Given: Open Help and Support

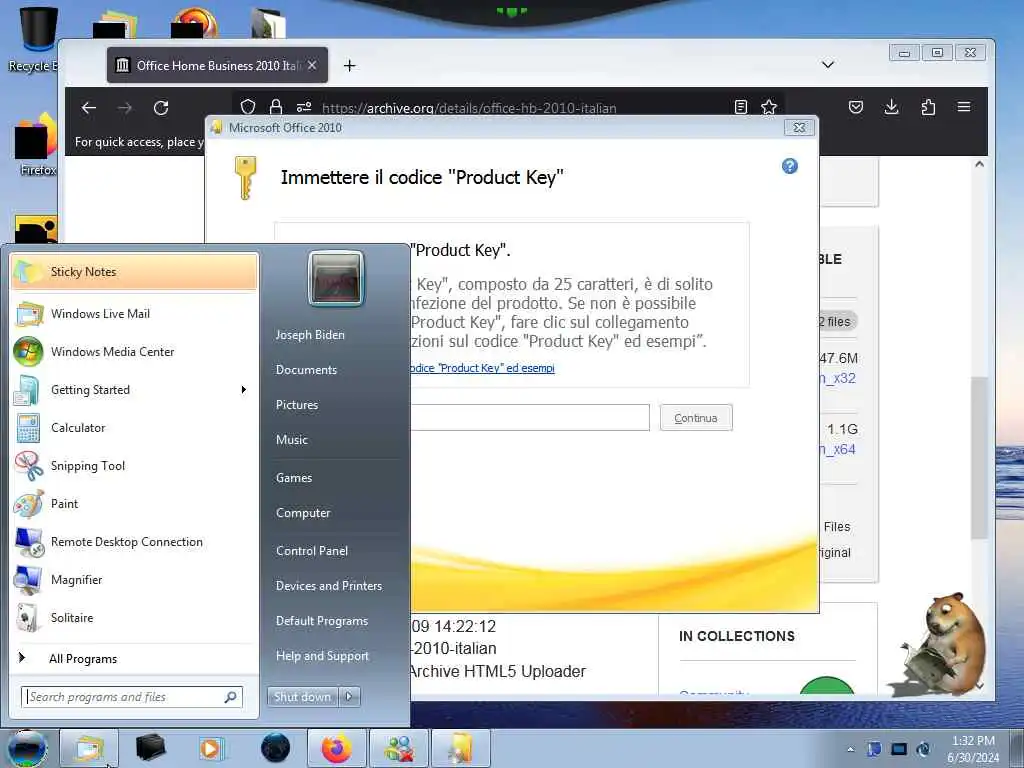Looking at the screenshot, I should pyautogui.click(x=323, y=656).
